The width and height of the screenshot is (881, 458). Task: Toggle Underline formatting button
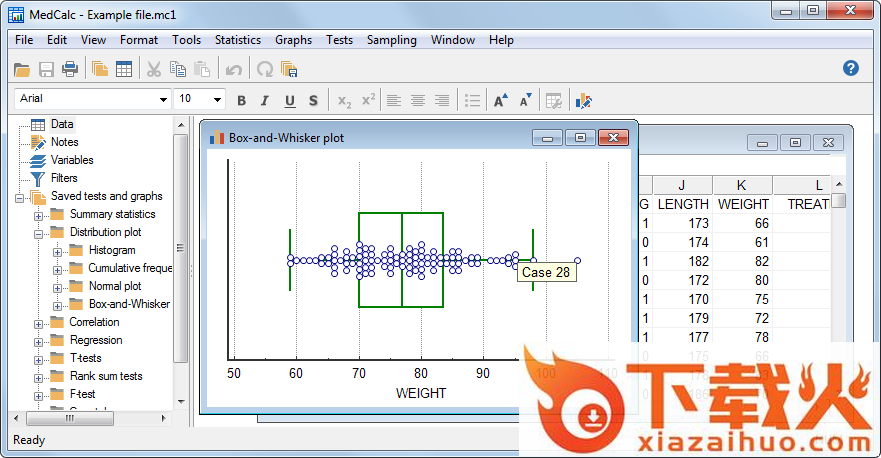(x=290, y=100)
